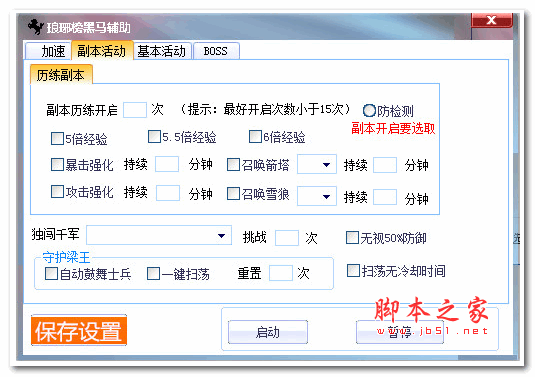Click the 暴击强化 duration minutes field
This screenshot has width=535, height=377.
(x=167, y=164)
